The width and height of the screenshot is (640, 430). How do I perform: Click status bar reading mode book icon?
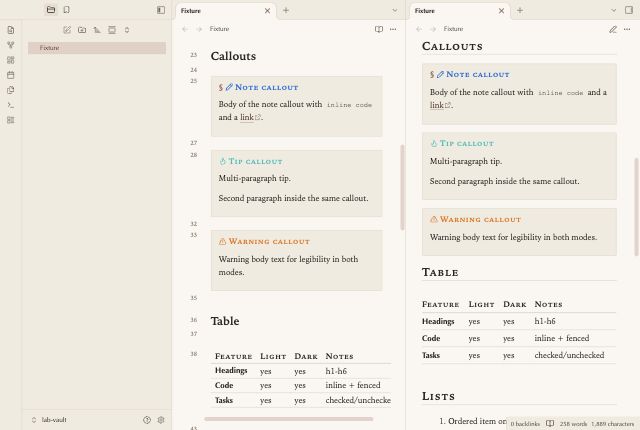tap(550, 423)
